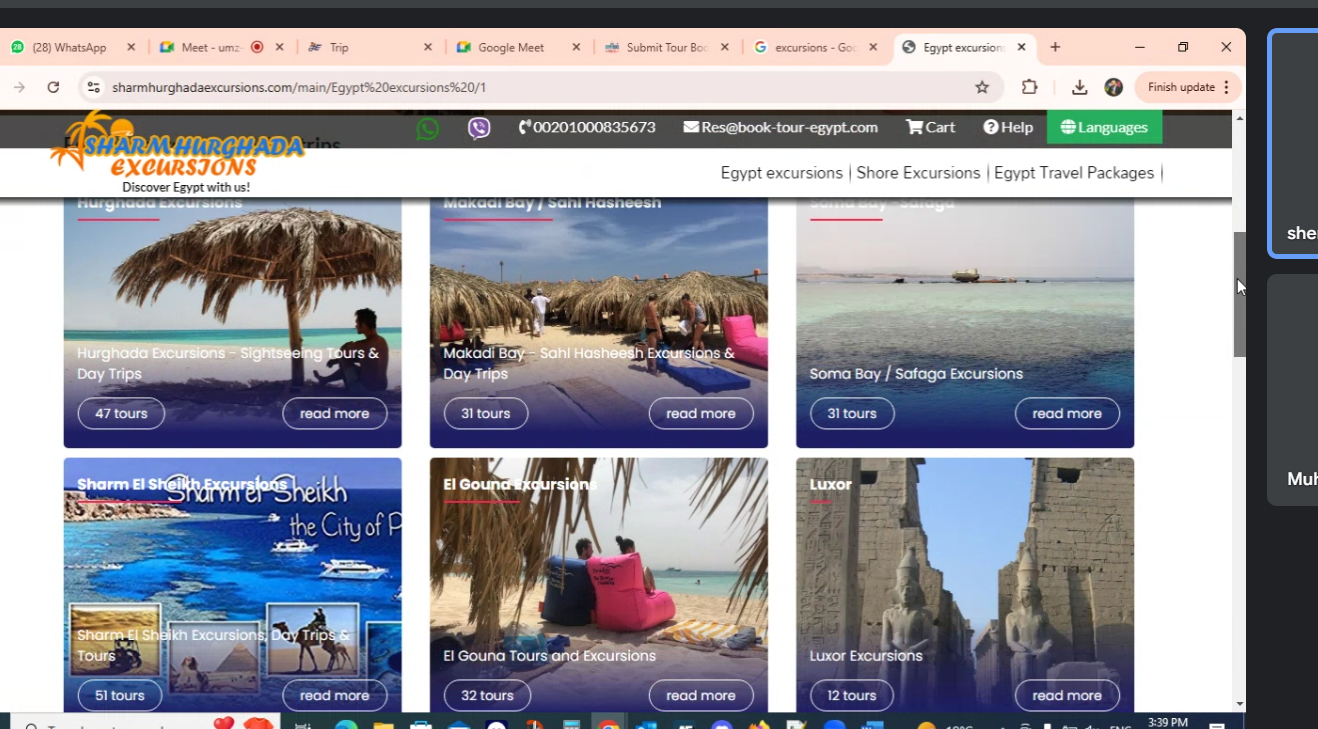This screenshot has height=729, width=1318.
Task: Click the page vertical scrollbar thumb
Action: point(1239,294)
